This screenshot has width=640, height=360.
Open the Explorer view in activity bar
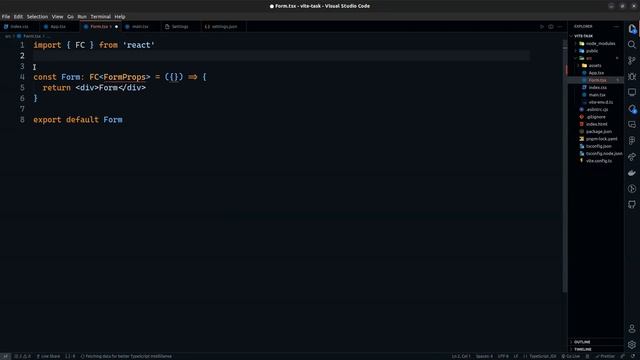[x=632, y=29]
